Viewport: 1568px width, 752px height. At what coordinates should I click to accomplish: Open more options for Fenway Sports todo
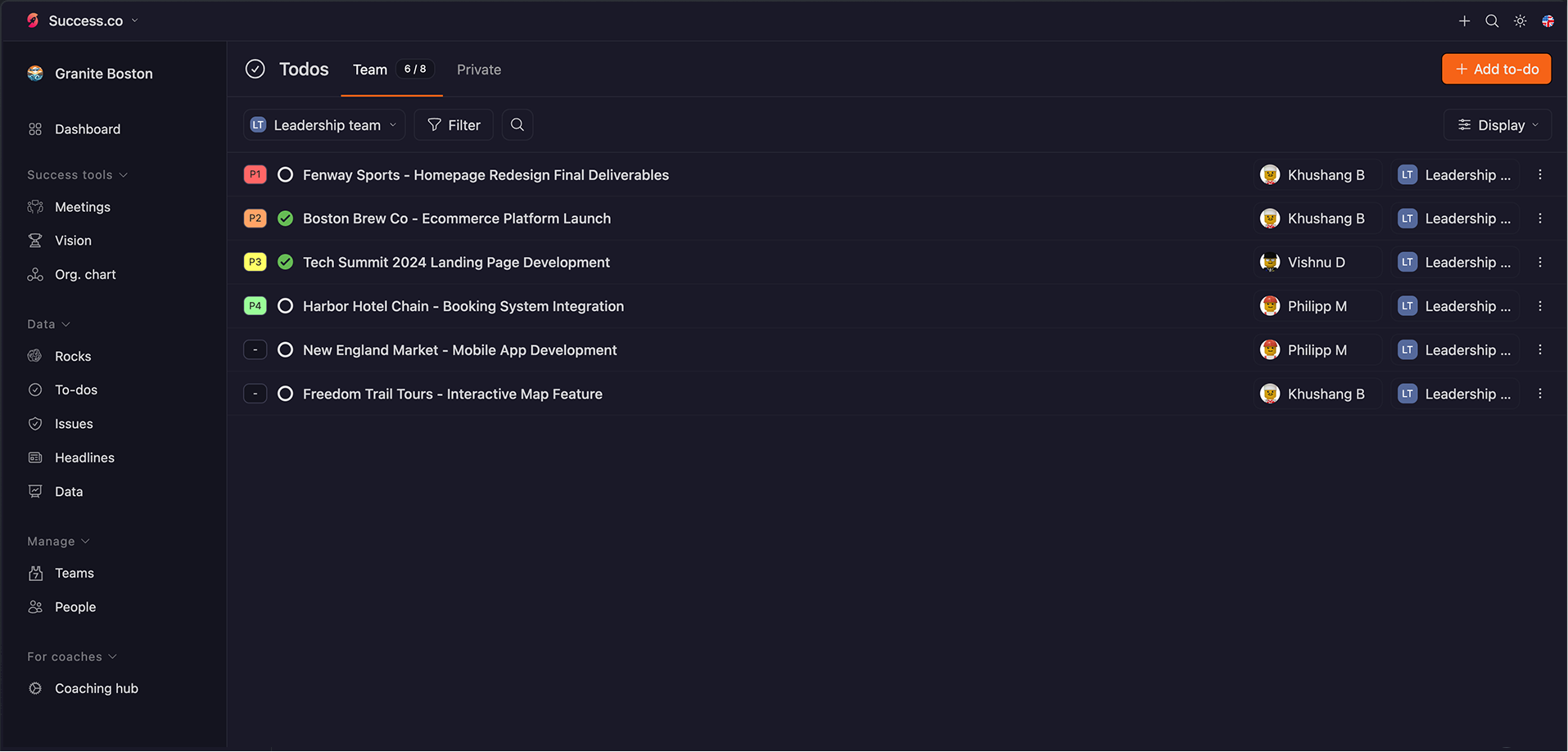click(1540, 175)
